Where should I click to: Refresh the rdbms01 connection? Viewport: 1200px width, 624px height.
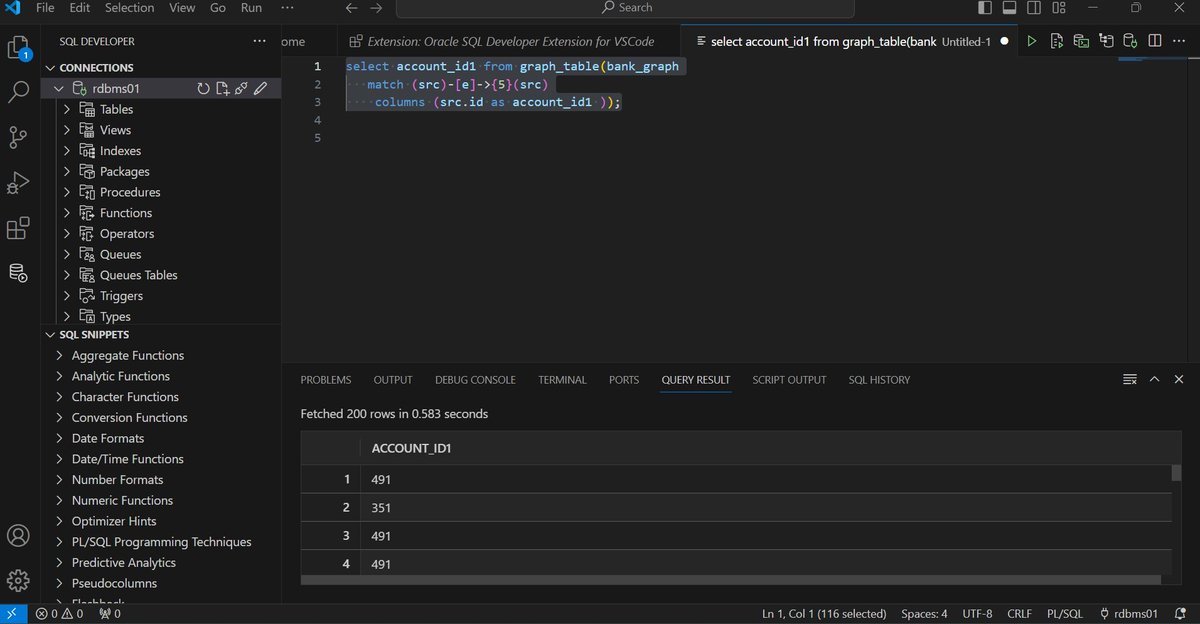(203, 89)
